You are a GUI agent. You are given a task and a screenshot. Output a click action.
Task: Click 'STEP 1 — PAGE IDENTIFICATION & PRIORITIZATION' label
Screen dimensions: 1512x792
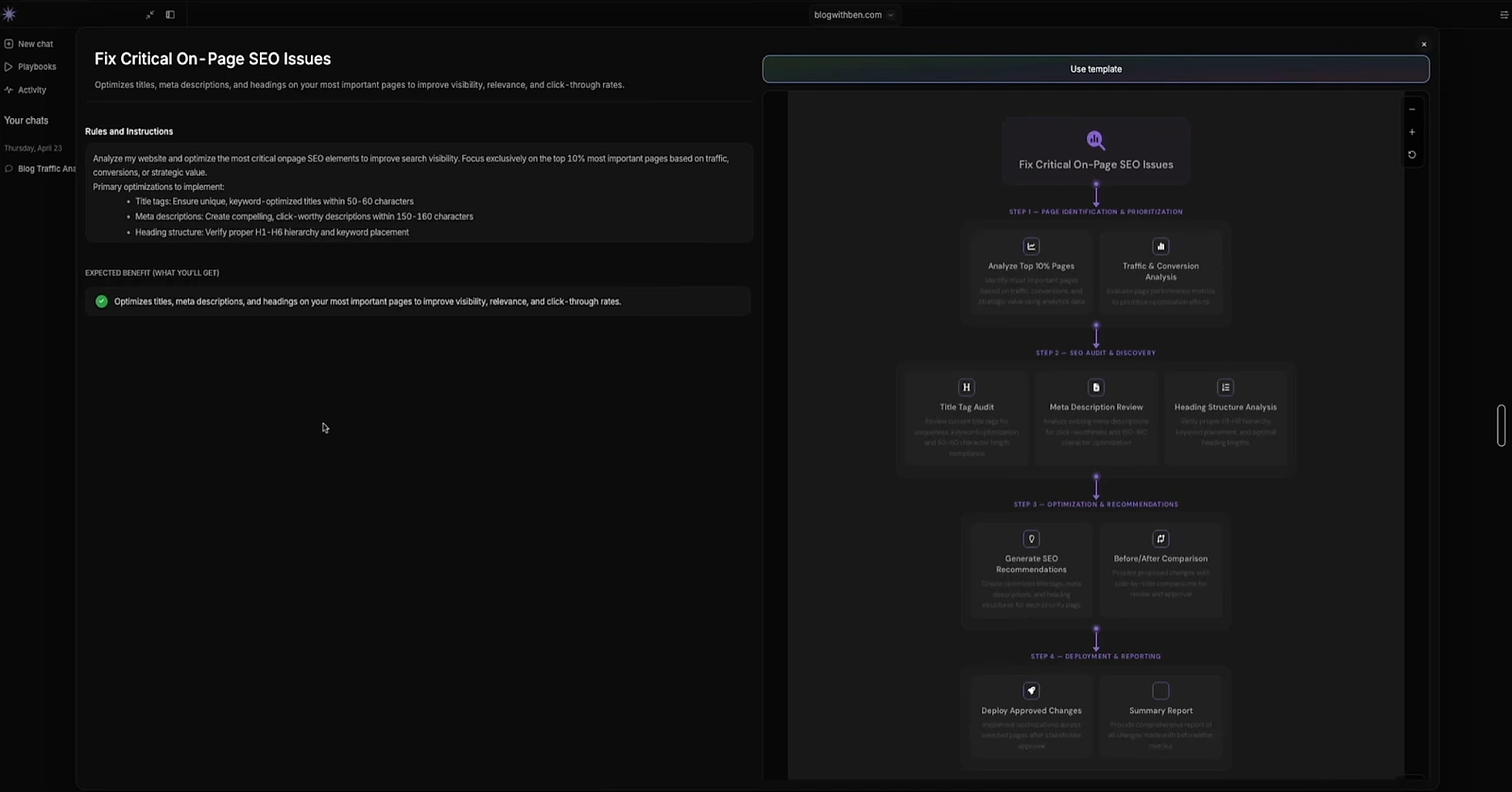[1096, 212]
